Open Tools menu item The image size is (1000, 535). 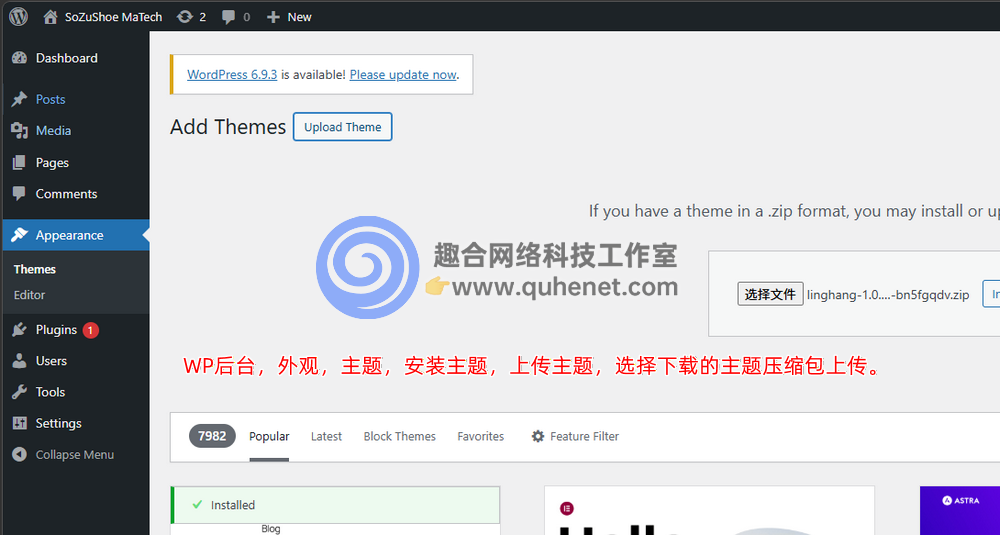pos(75,392)
